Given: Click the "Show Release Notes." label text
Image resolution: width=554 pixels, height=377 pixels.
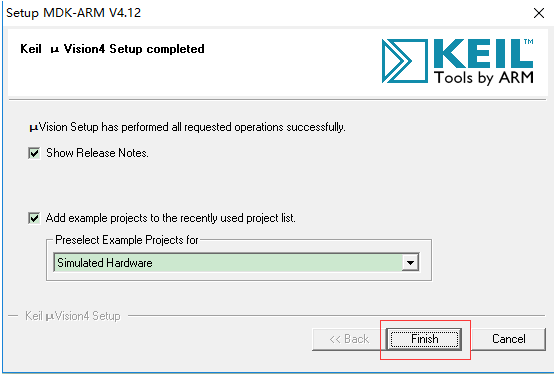Looking at the screenshot, I should (x=97, y=153).
